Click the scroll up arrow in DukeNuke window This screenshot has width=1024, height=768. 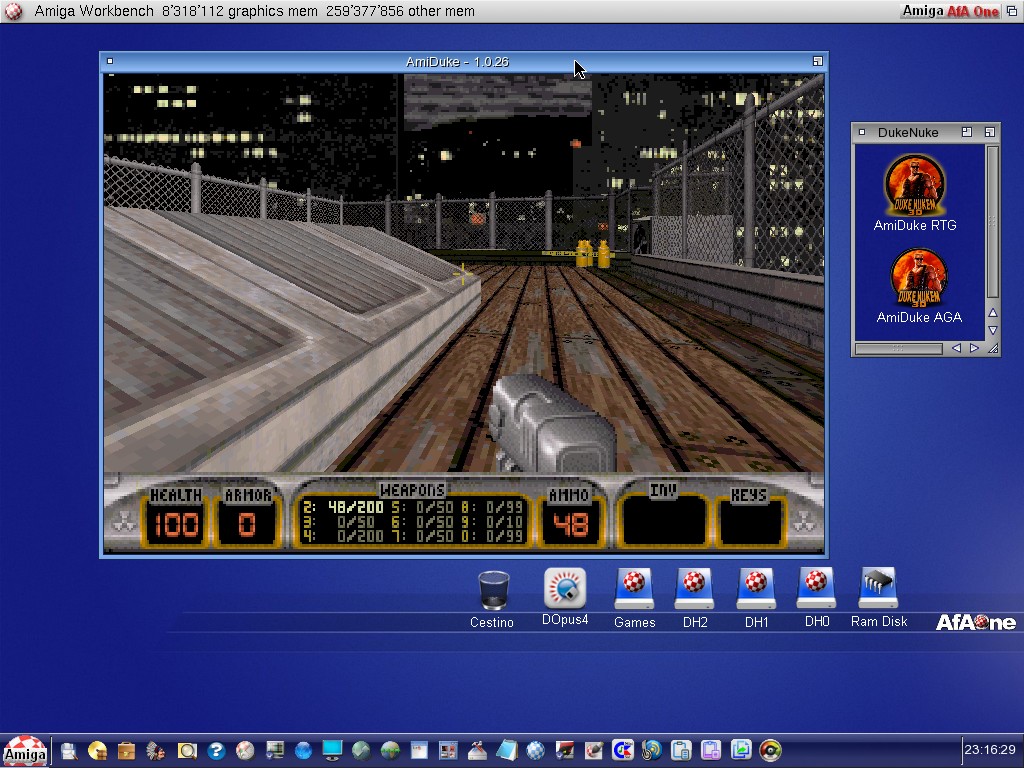pos(992,313)
